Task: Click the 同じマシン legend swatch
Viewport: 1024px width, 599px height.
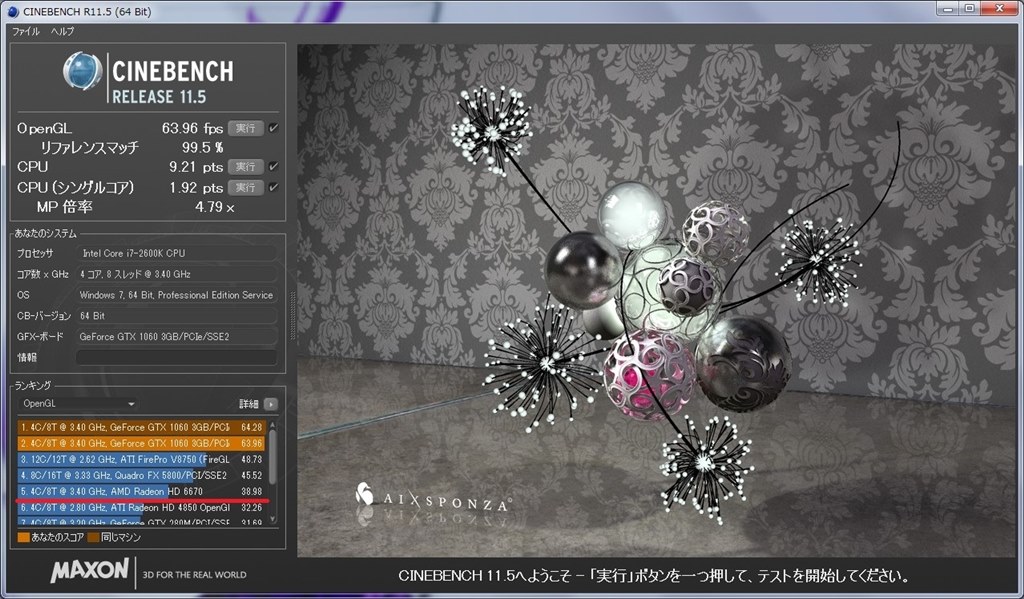Action: [x=93, y=538]
